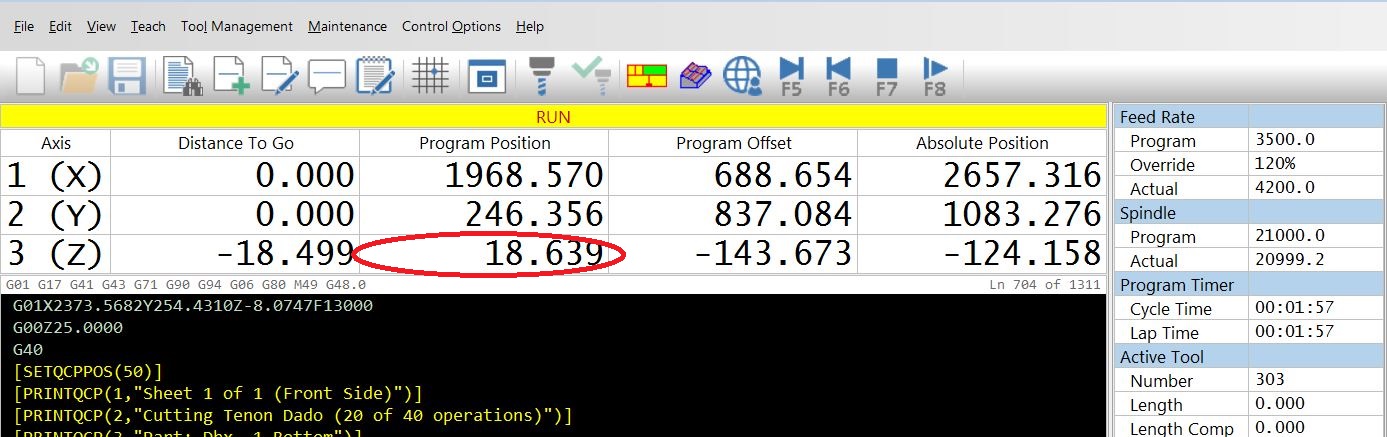The height and width of the screenshot is (437, 1387).
Task: Click the add line icon with green plus
Action: (231, 76)
